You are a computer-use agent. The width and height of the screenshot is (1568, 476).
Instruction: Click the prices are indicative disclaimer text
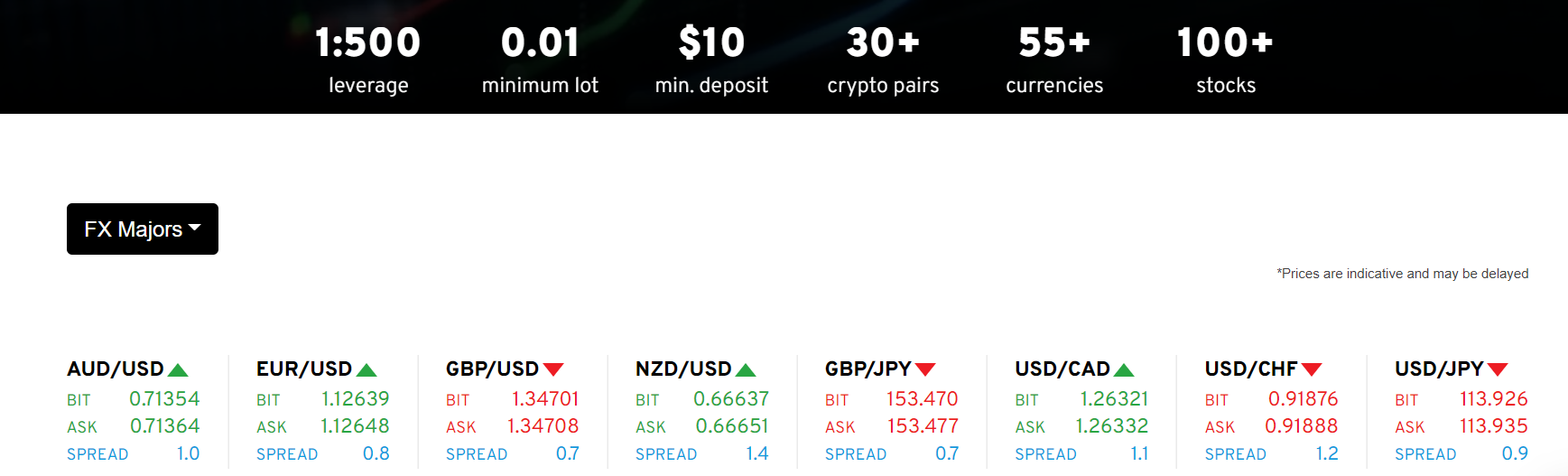1403,274
